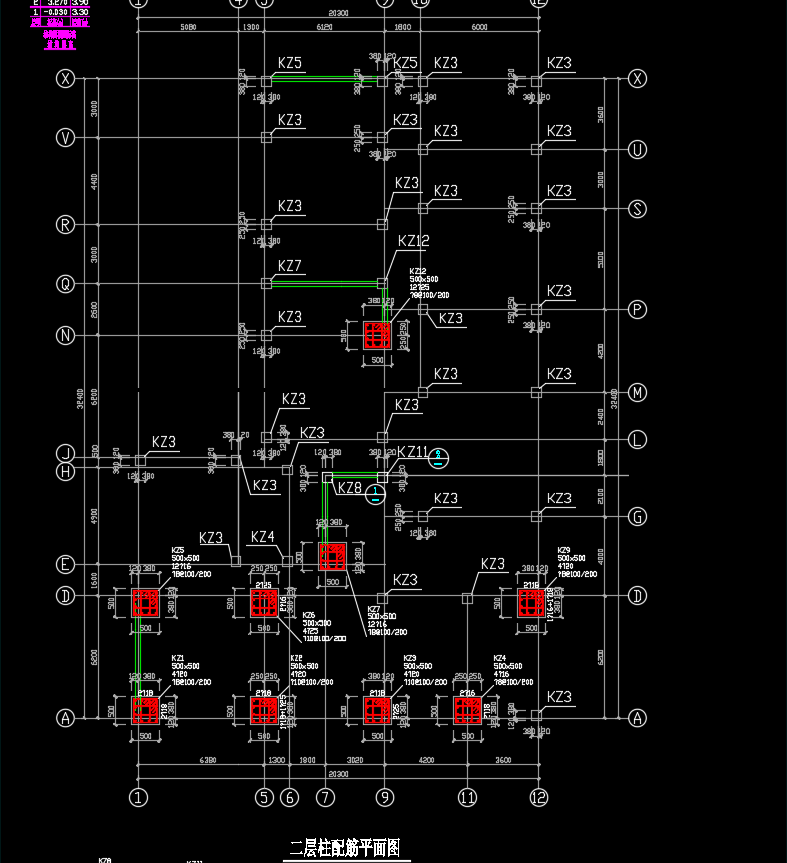Select the 4400 vertical dimension on the left
Image resolution: width=787 pixels, height=863 pixels.
pyautogui.click(x=94, y=182)
